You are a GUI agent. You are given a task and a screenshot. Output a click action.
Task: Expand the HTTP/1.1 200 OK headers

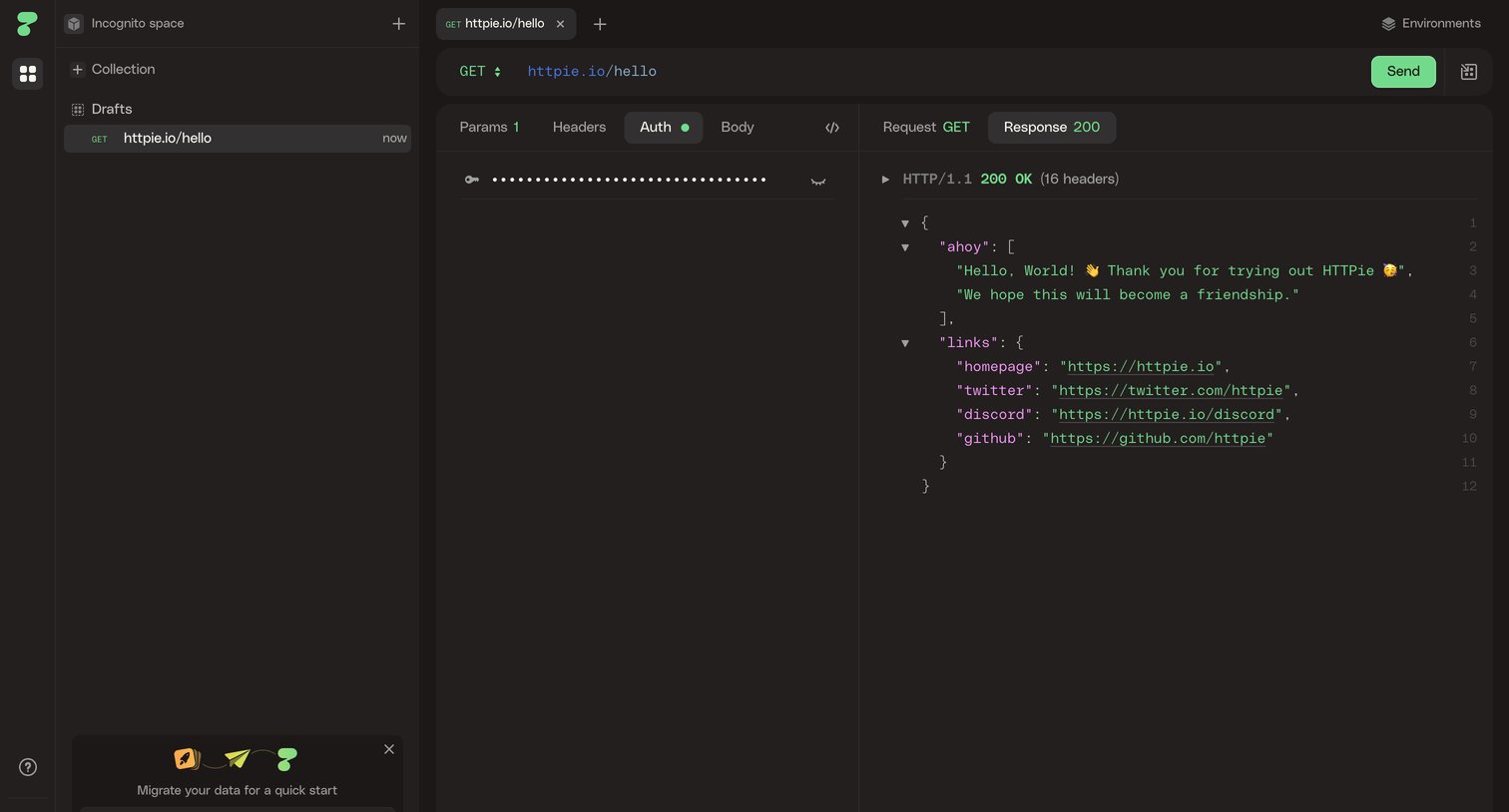pos(885,180)
